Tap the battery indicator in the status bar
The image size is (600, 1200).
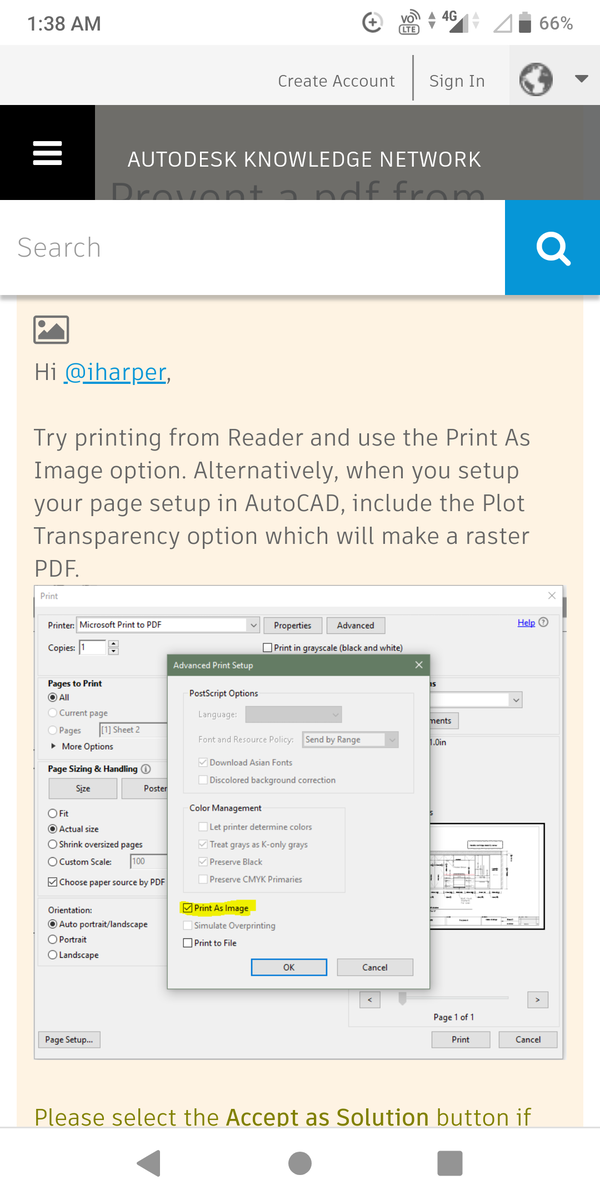(526, 23)
